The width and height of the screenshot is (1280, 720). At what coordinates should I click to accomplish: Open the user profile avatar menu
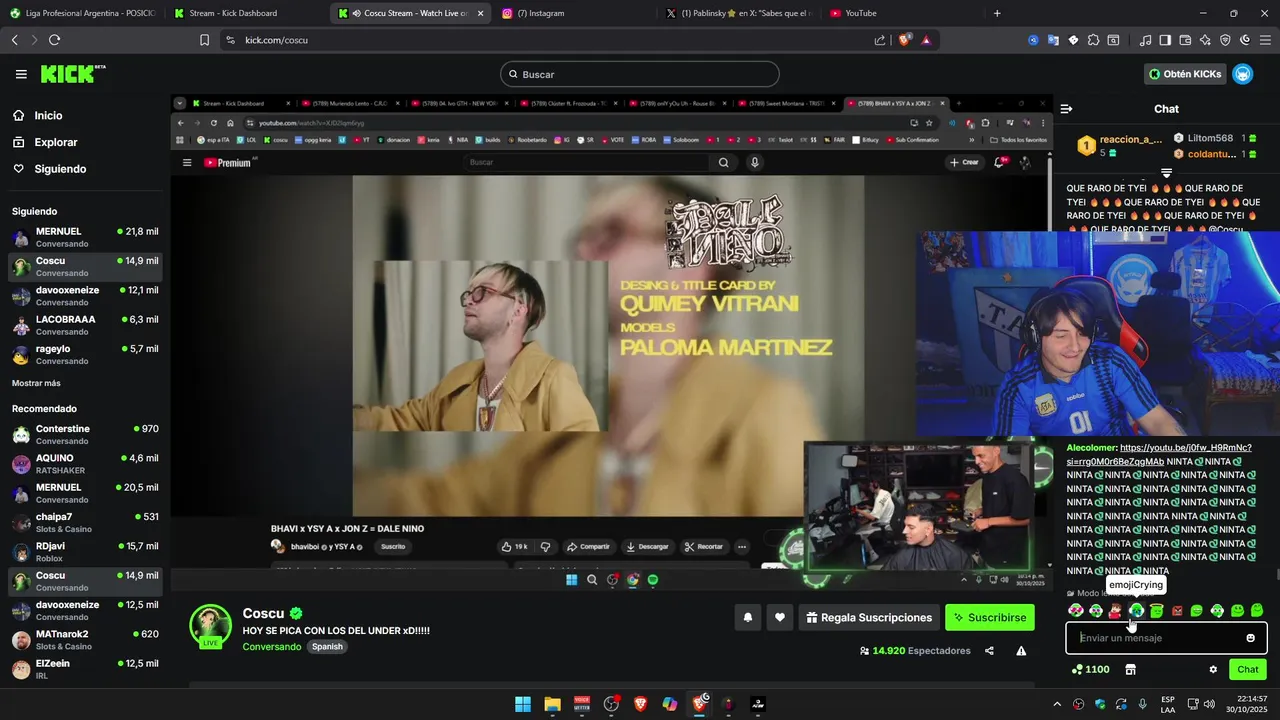tap(1243, 74)
